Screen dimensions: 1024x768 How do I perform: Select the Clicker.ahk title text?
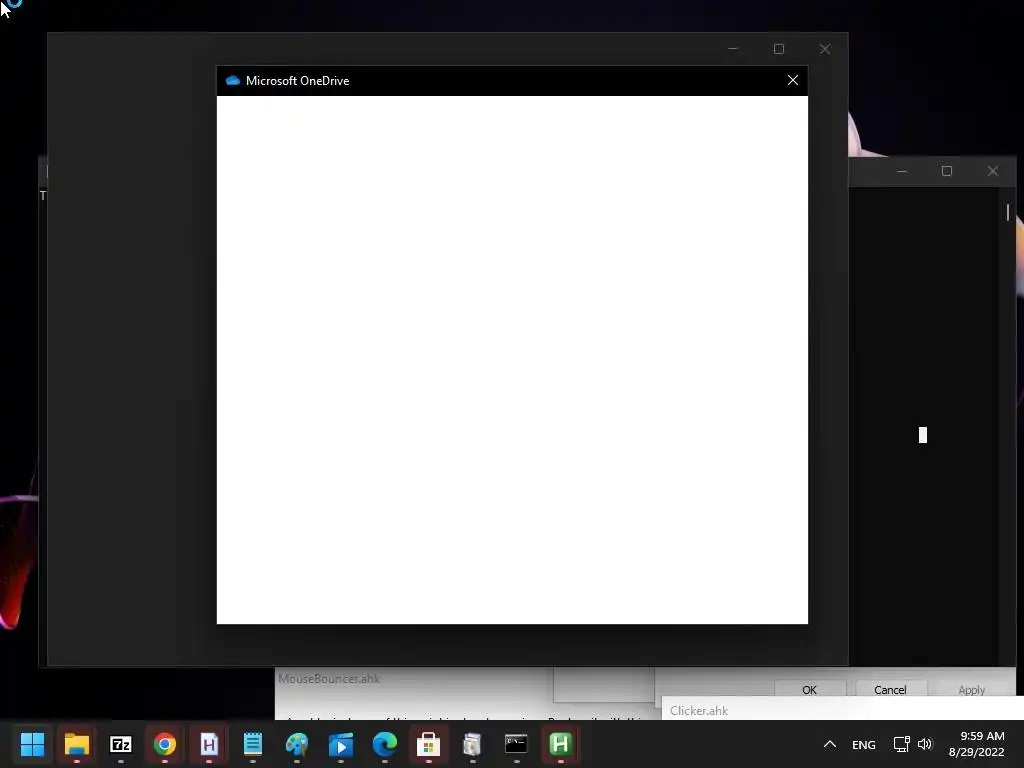point(699,711)
